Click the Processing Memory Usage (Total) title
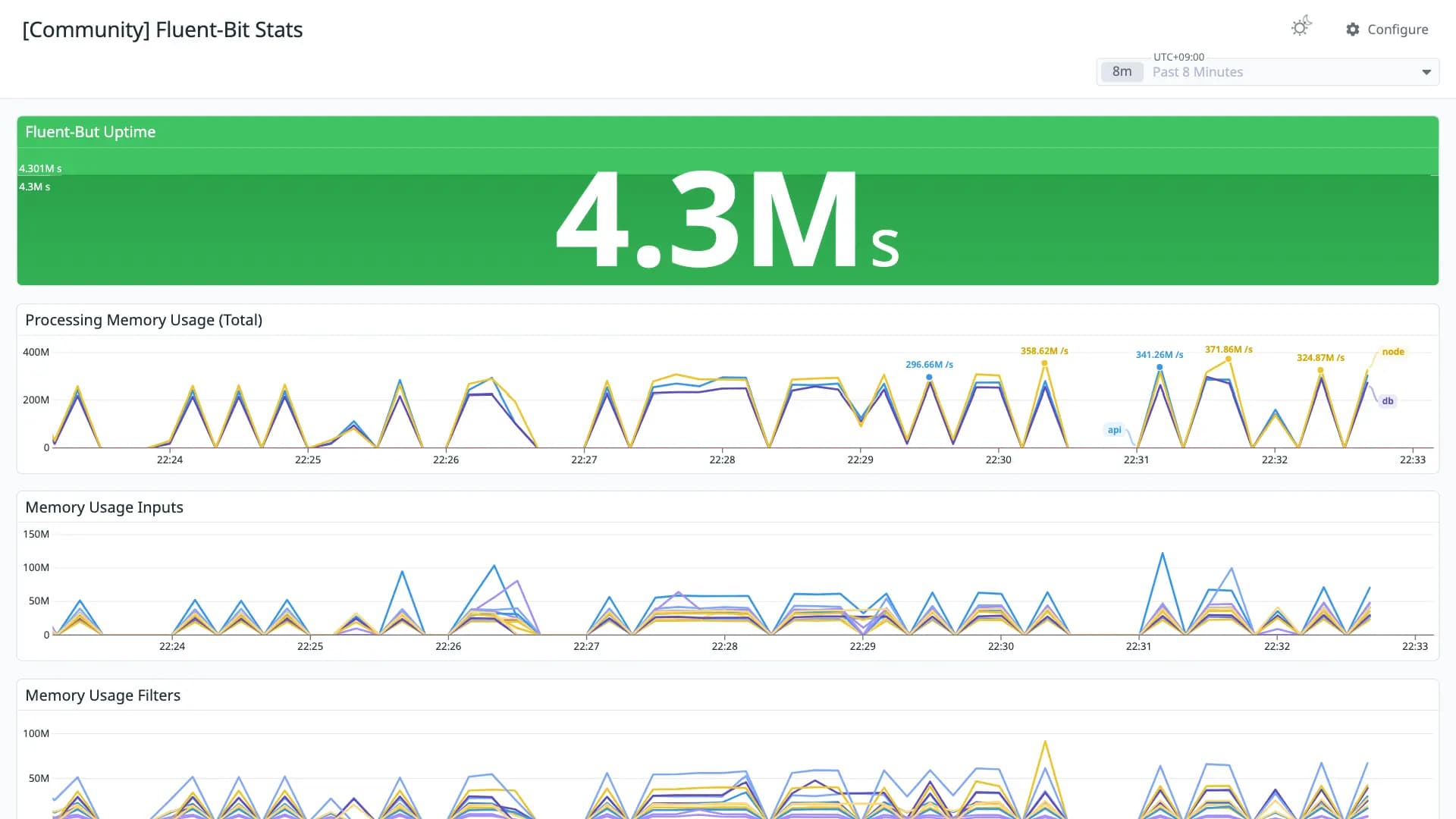This screenshot has height=819, width=1456. pyautogui.click(x=143, y=319)
